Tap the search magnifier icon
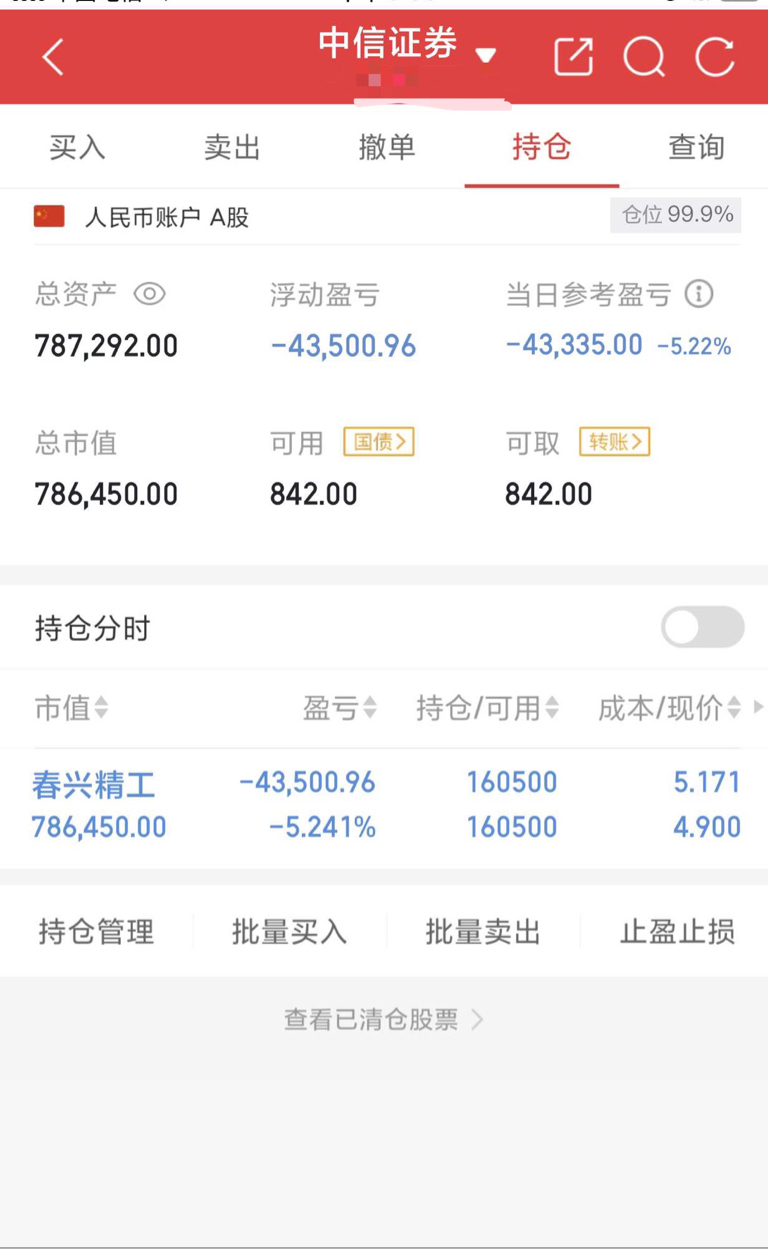Screen dimensions: 768x1249 pyautogui.click(x=644, y=57)
